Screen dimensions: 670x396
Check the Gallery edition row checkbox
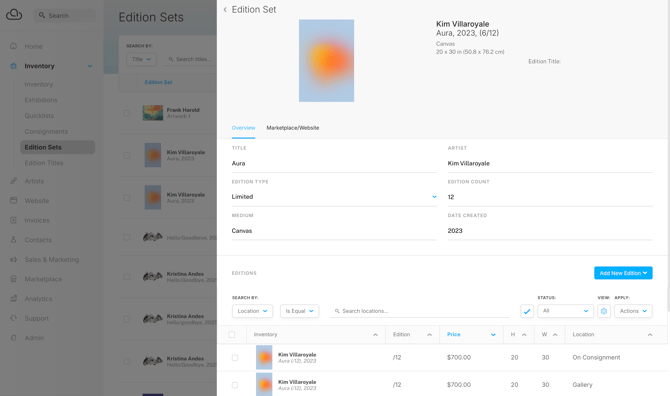pyautogui.click(x=235, y=385)
